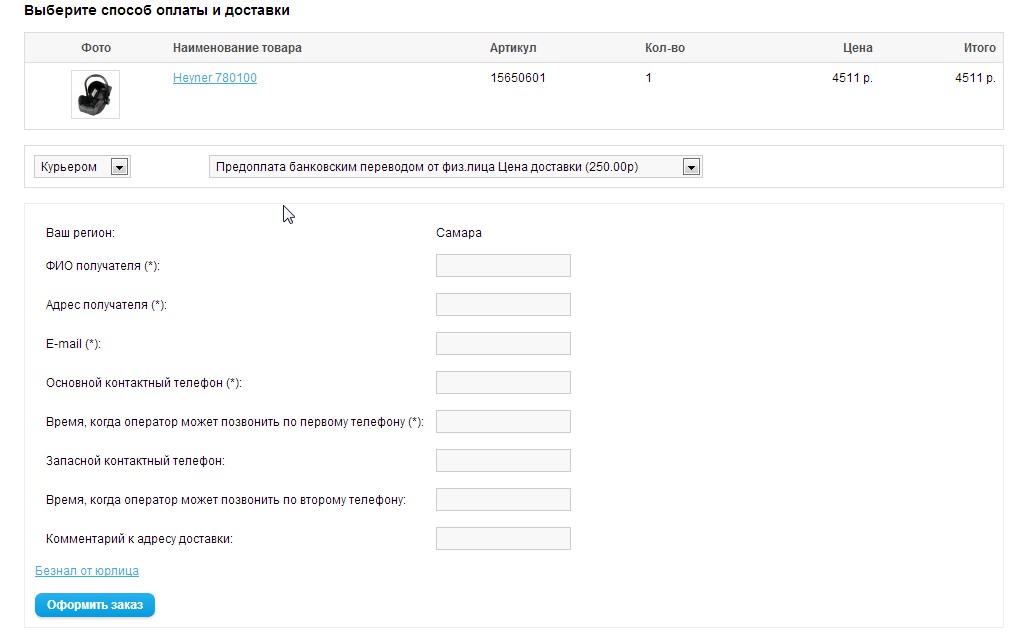The height and width of the screenshot is (635, 1015).
Task: Click the Запасной контактный телефон field
Action: (503, 460)
